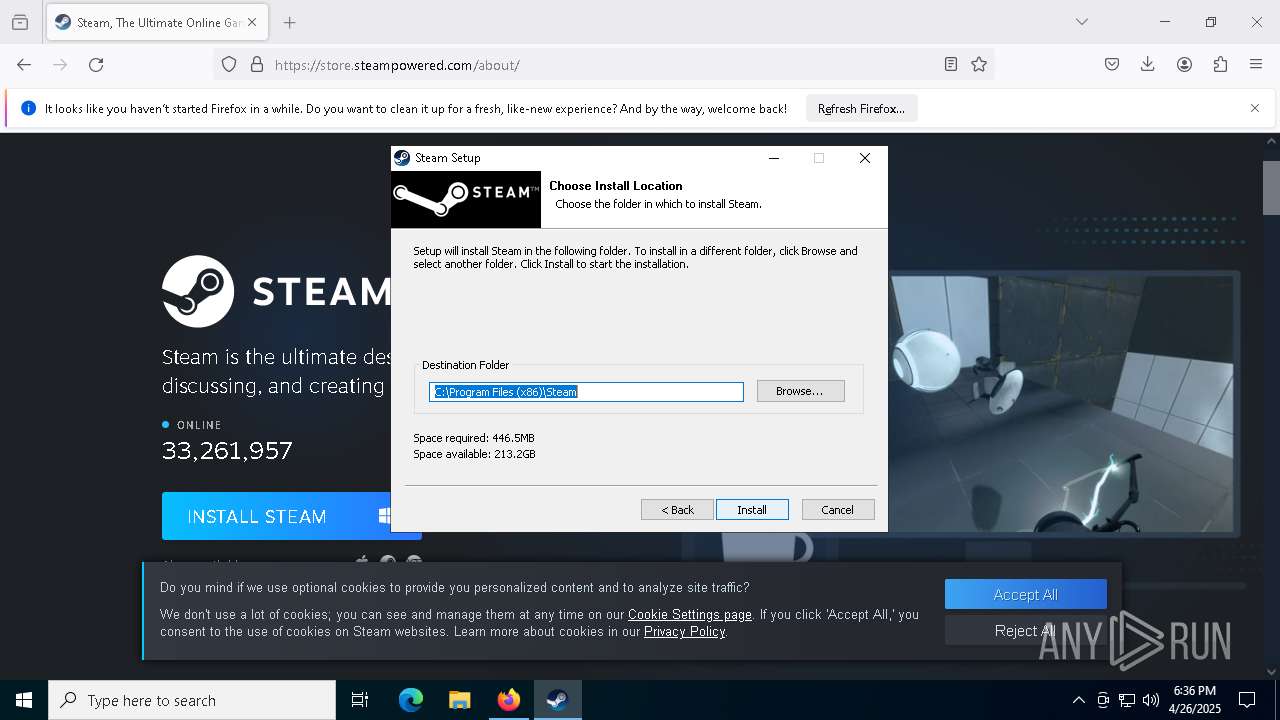Open a new Firefox tab
Image resolution: width=1280 pixels, height=720 pixels.
[x=289, y=22]
